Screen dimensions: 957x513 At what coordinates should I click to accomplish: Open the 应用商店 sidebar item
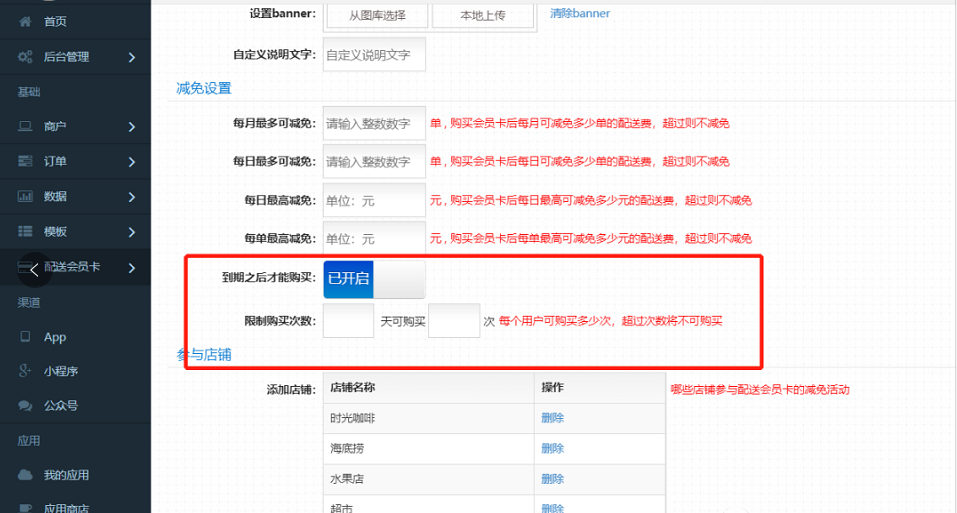(x=66, y=508)
